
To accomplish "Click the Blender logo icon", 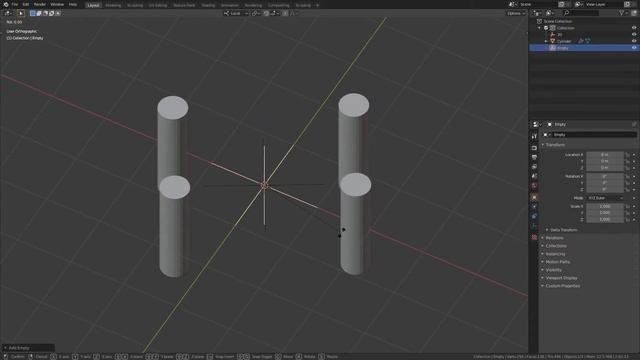I will pos(6,4).
